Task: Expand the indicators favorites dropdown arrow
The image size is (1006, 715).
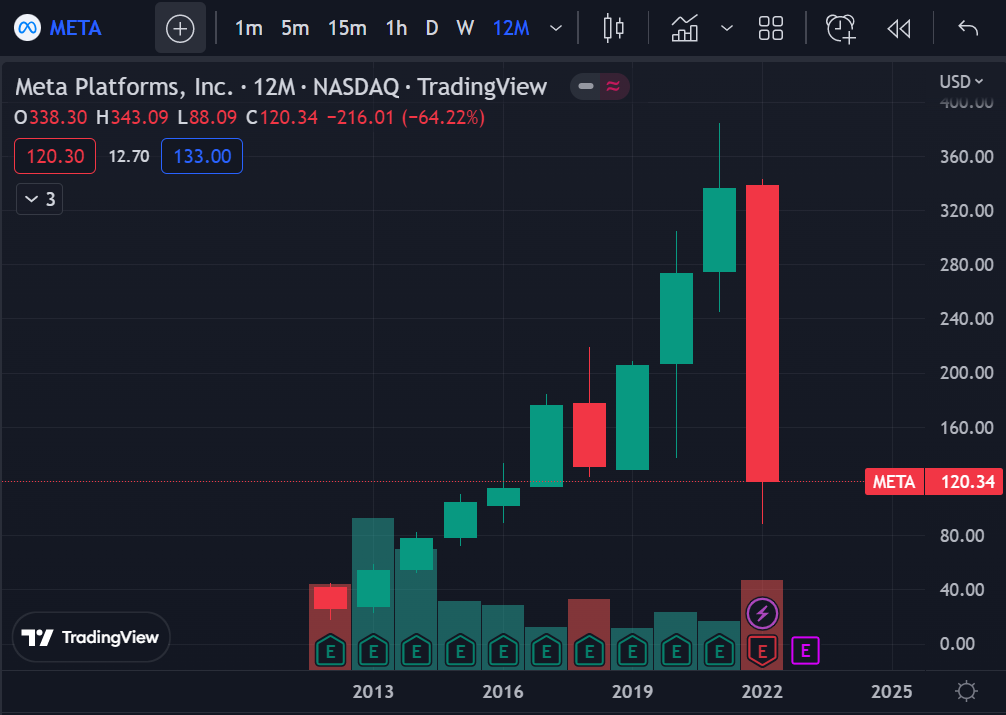Action: point(727,28)
